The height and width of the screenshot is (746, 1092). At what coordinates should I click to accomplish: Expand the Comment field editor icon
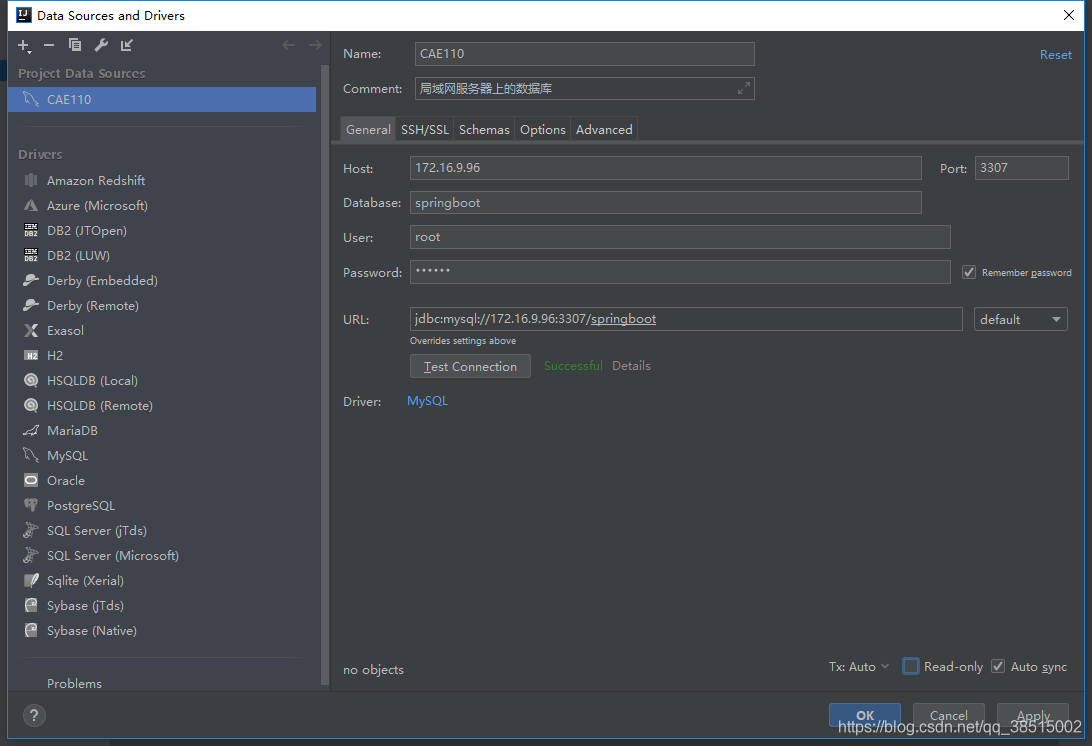click(744, 88)
